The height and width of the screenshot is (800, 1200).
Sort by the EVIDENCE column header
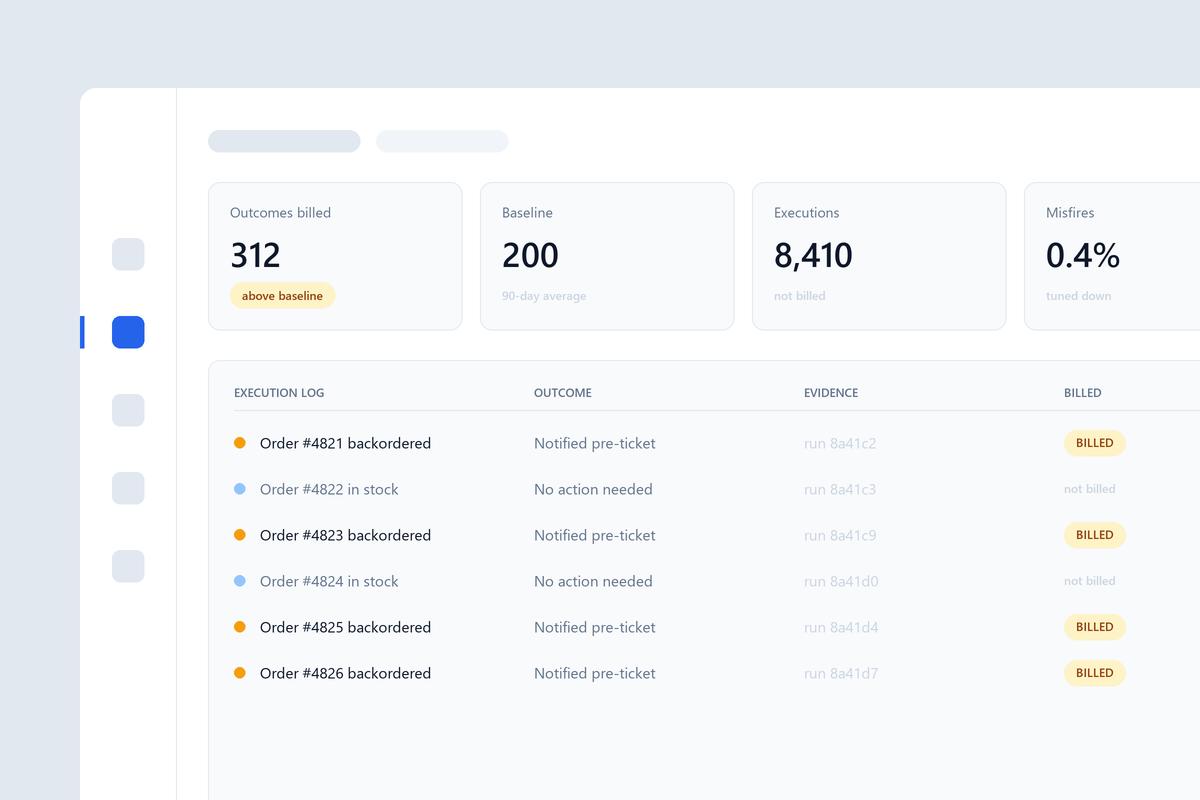pos(831,393)
